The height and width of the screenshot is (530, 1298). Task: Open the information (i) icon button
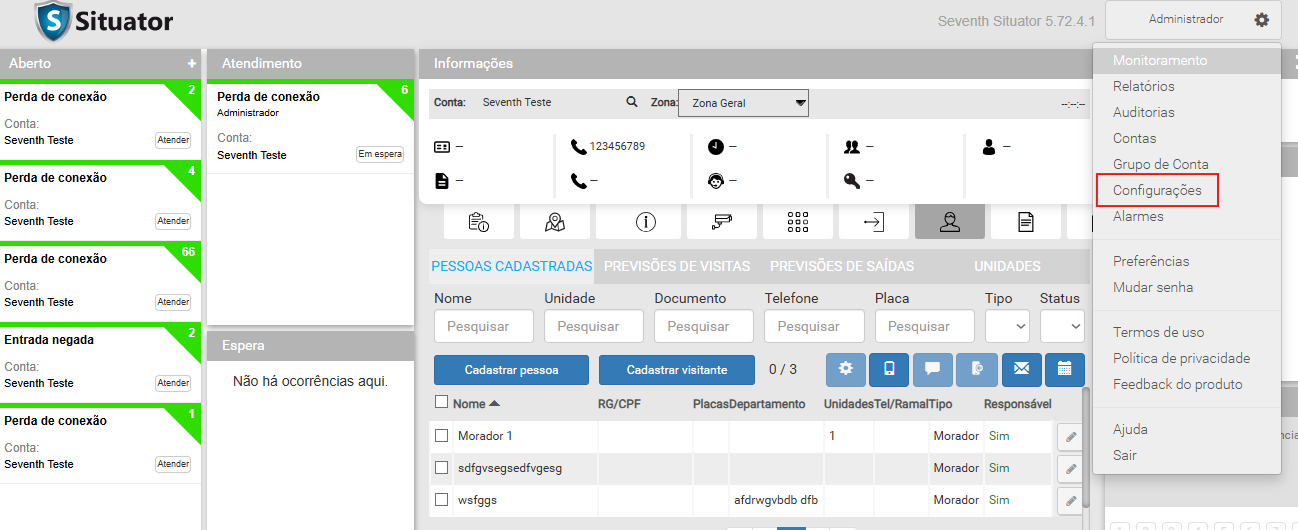pos(645,222)
